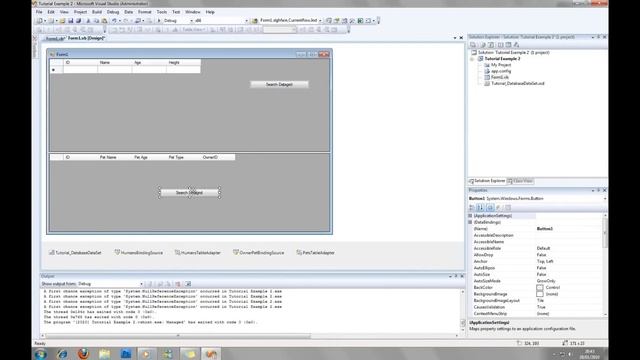Select the HumansBindingSource component in tray

(138, 253)
